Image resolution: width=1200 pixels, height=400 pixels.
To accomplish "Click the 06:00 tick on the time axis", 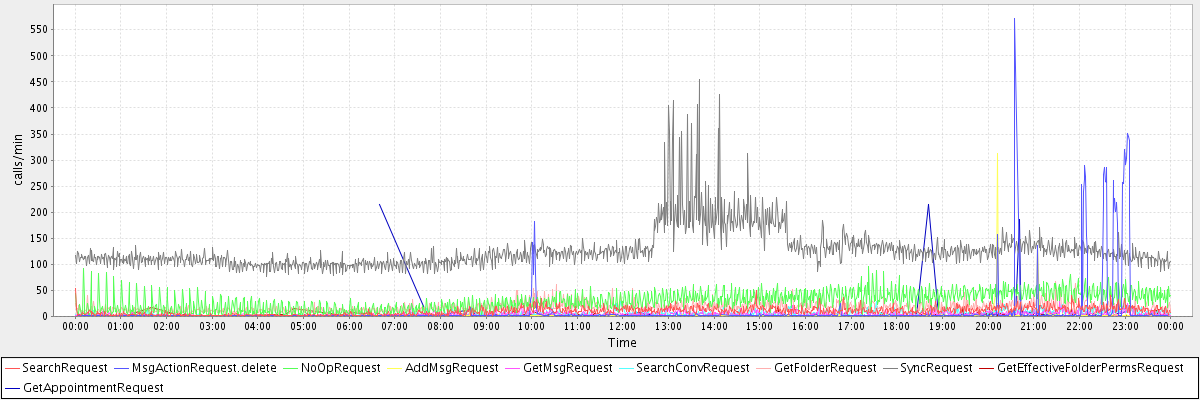I will pyautogui.click(x=349, y=326).
